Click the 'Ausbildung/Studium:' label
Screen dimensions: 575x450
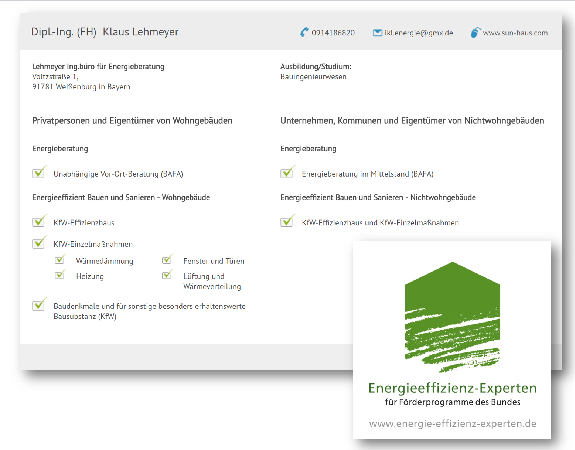316,66
